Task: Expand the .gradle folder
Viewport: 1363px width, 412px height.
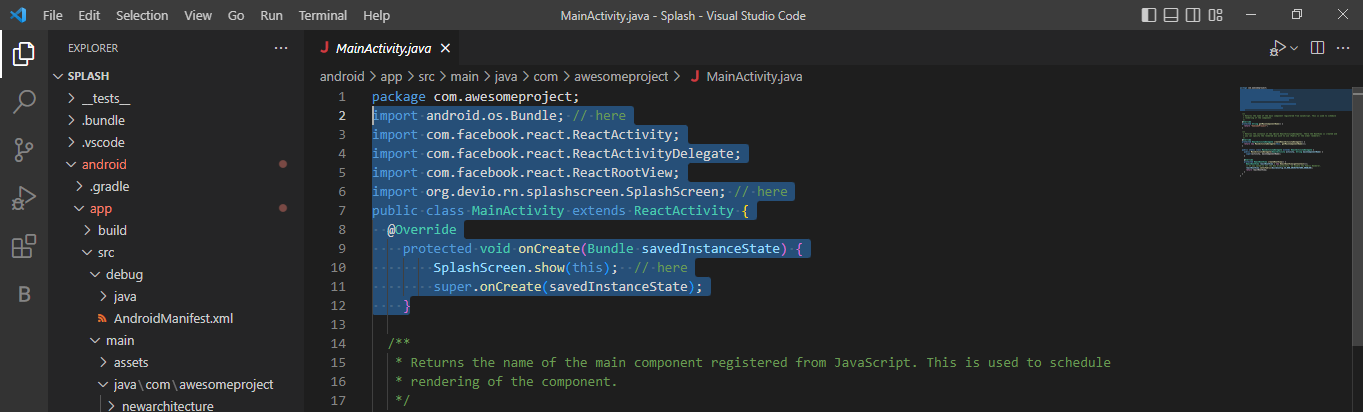Action: pos(176,186)
